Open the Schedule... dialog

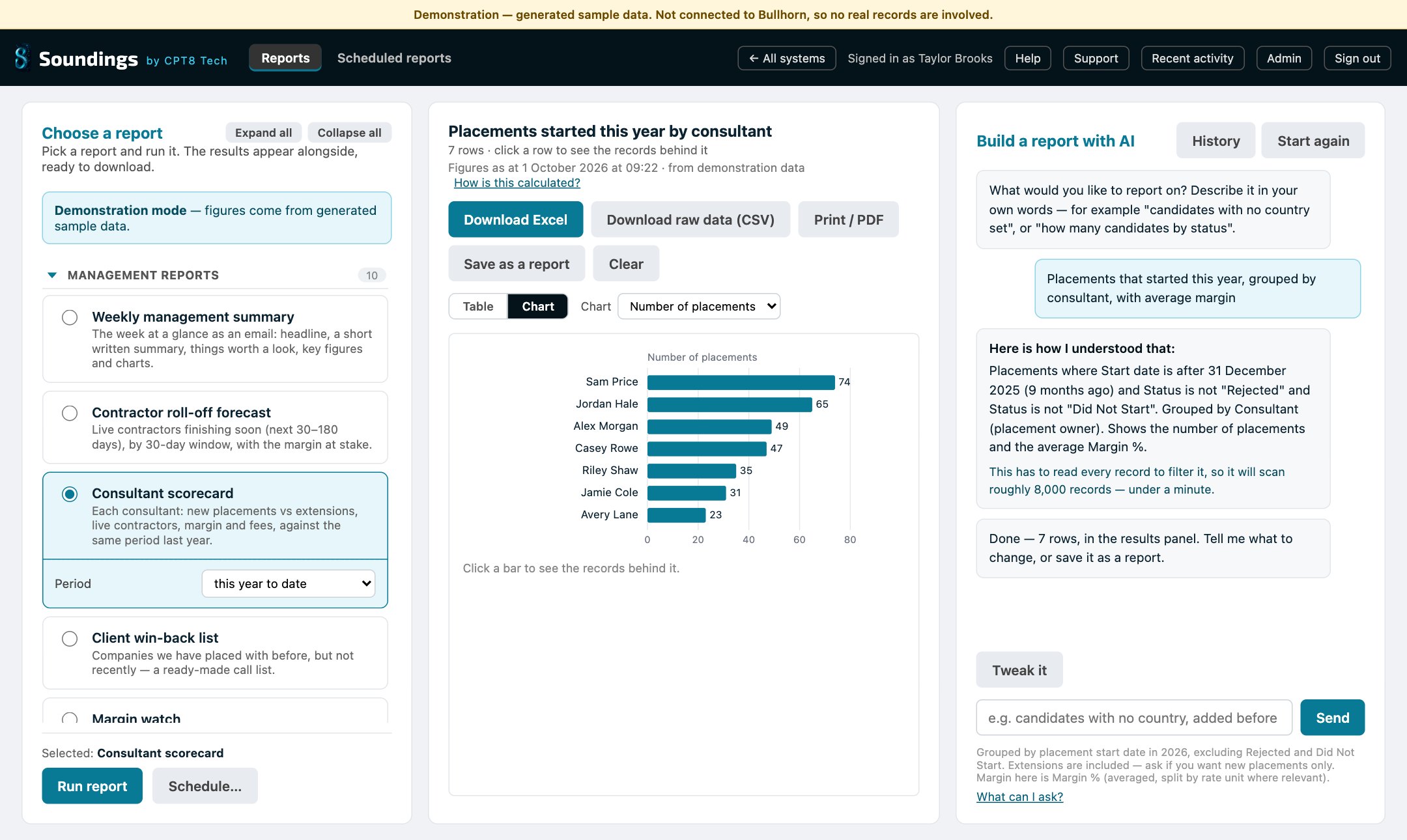pos(205,786)
